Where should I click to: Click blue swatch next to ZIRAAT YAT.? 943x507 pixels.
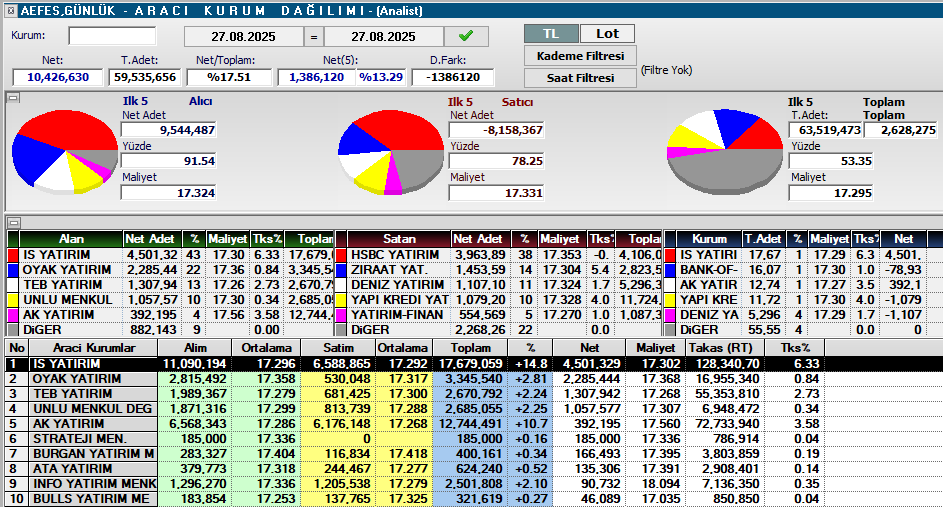coord(341,270)
